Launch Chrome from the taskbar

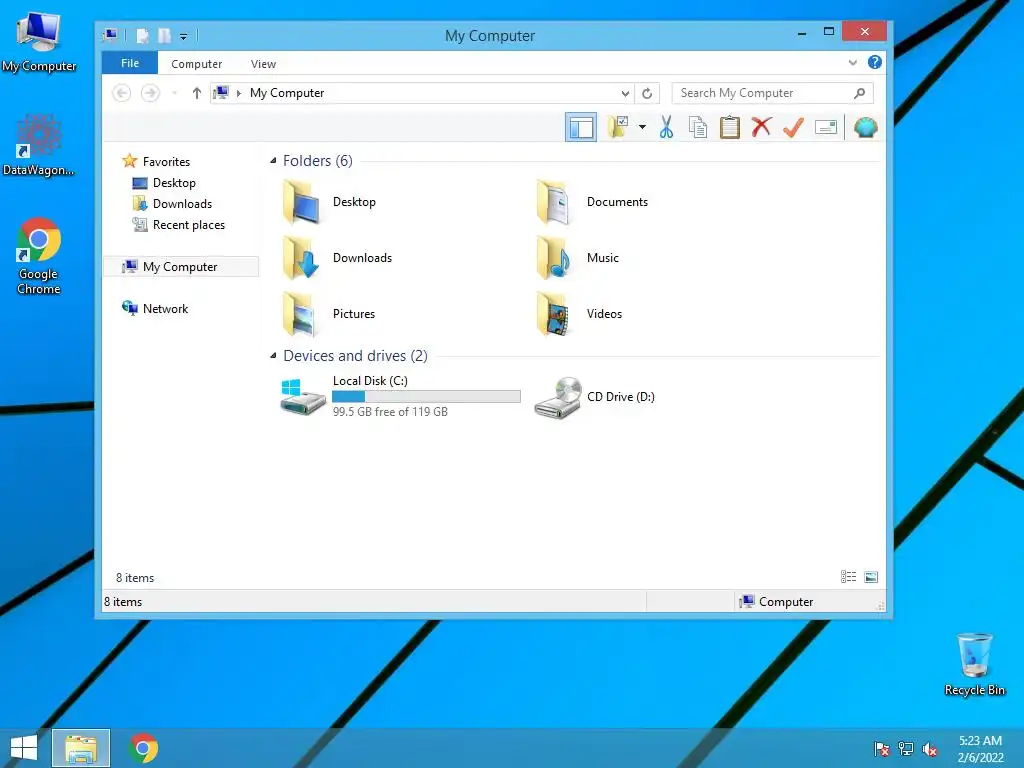click(x=144, y=748)
